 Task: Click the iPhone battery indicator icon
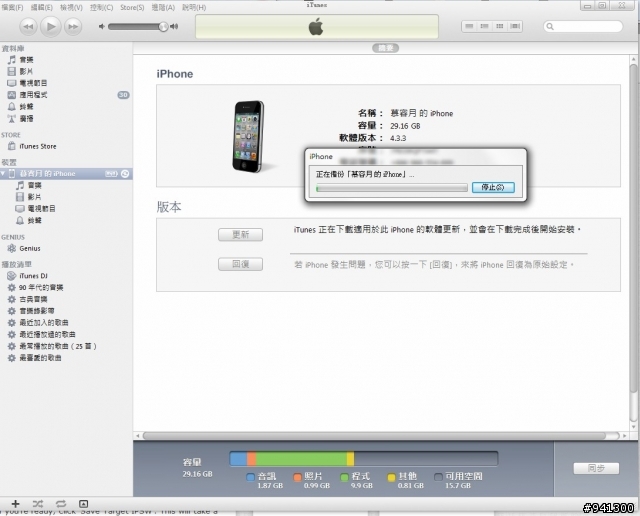[x=111, y=173]
